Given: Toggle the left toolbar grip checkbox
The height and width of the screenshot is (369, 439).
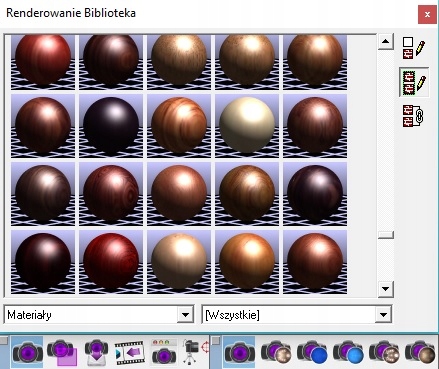Looking at the screenshot, I should [x=4, y=341].
